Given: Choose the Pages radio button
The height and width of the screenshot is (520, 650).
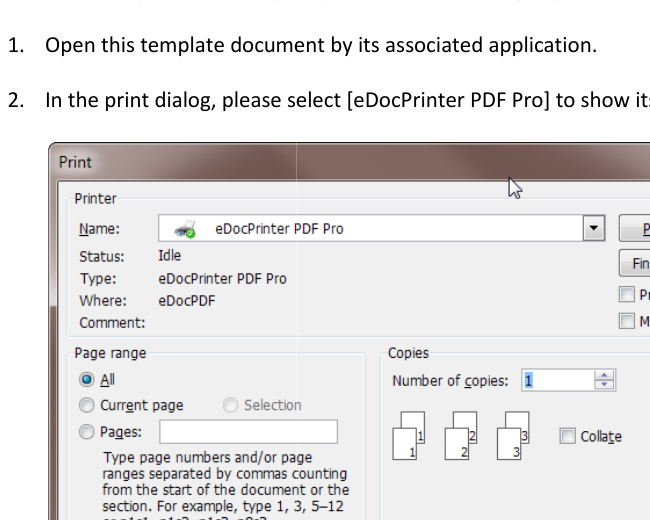Looking at the screenshot, I should 87,432.
